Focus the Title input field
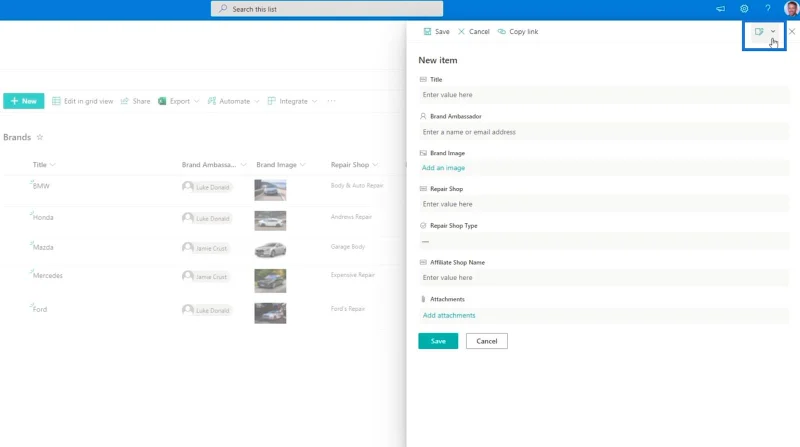 [x=604, y=95]
